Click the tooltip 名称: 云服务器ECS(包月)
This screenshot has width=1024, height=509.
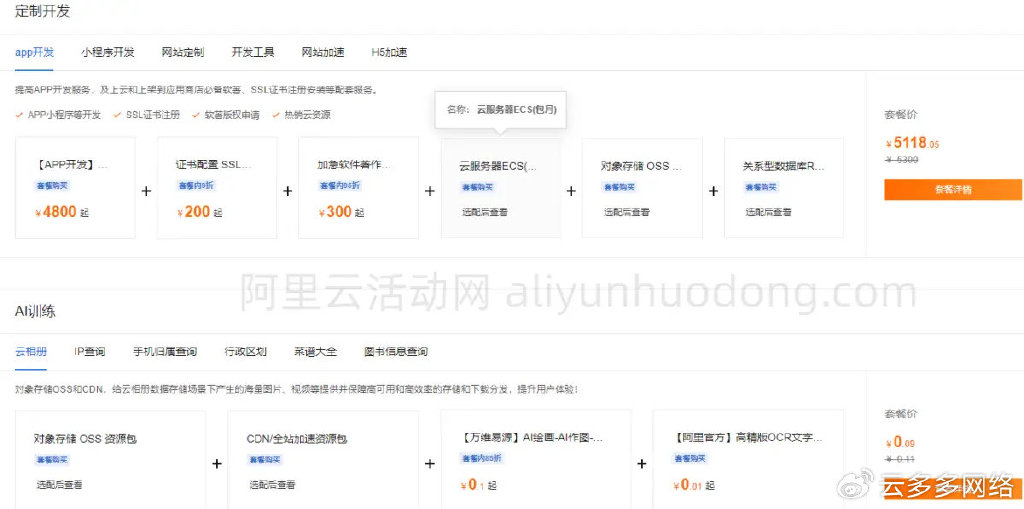coord(501,110)
